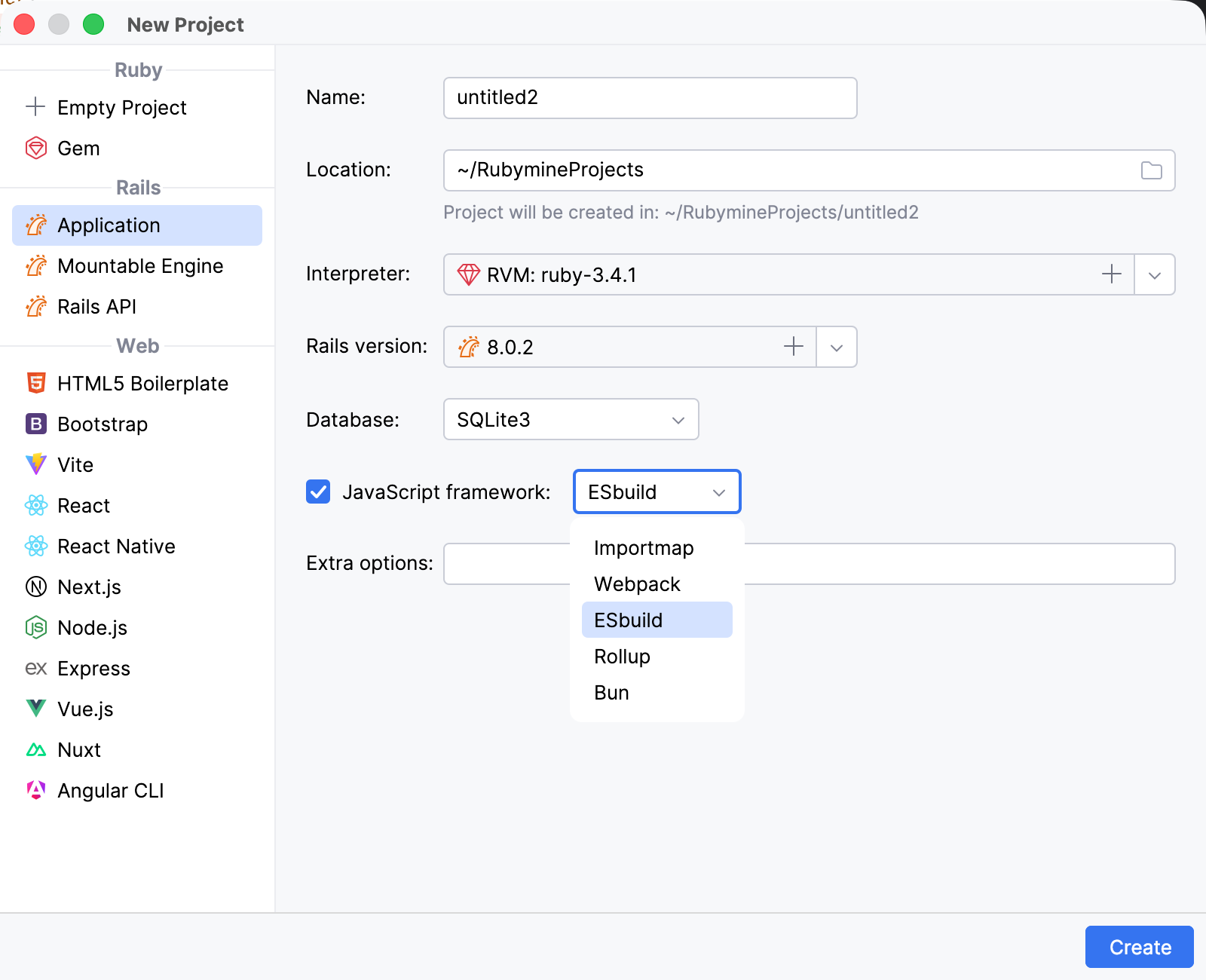Choose Rollup from the framework list

(x=657, y=656)
